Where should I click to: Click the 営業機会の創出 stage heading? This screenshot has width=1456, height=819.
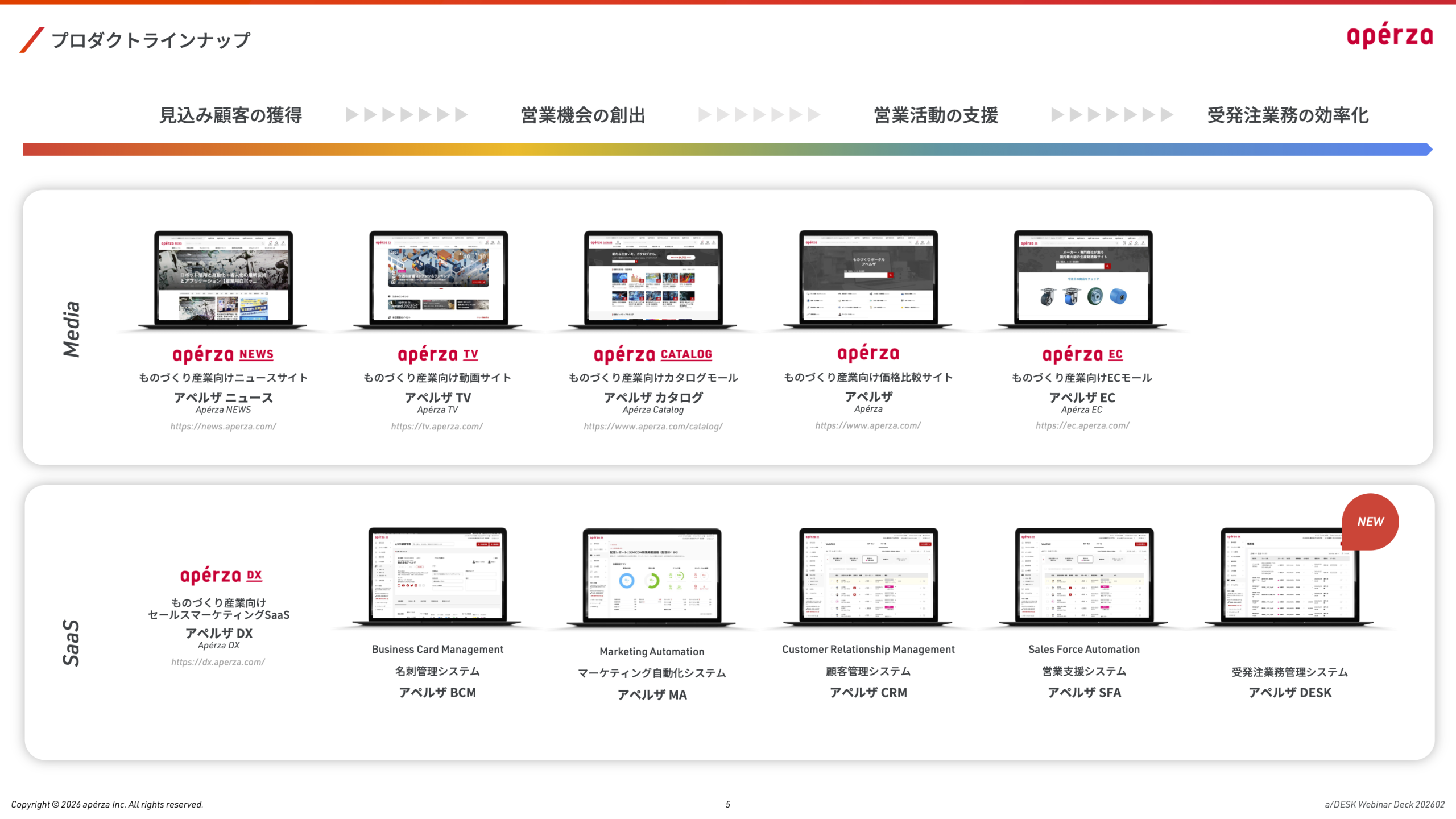pyautogui.click(x=583, y=115)
